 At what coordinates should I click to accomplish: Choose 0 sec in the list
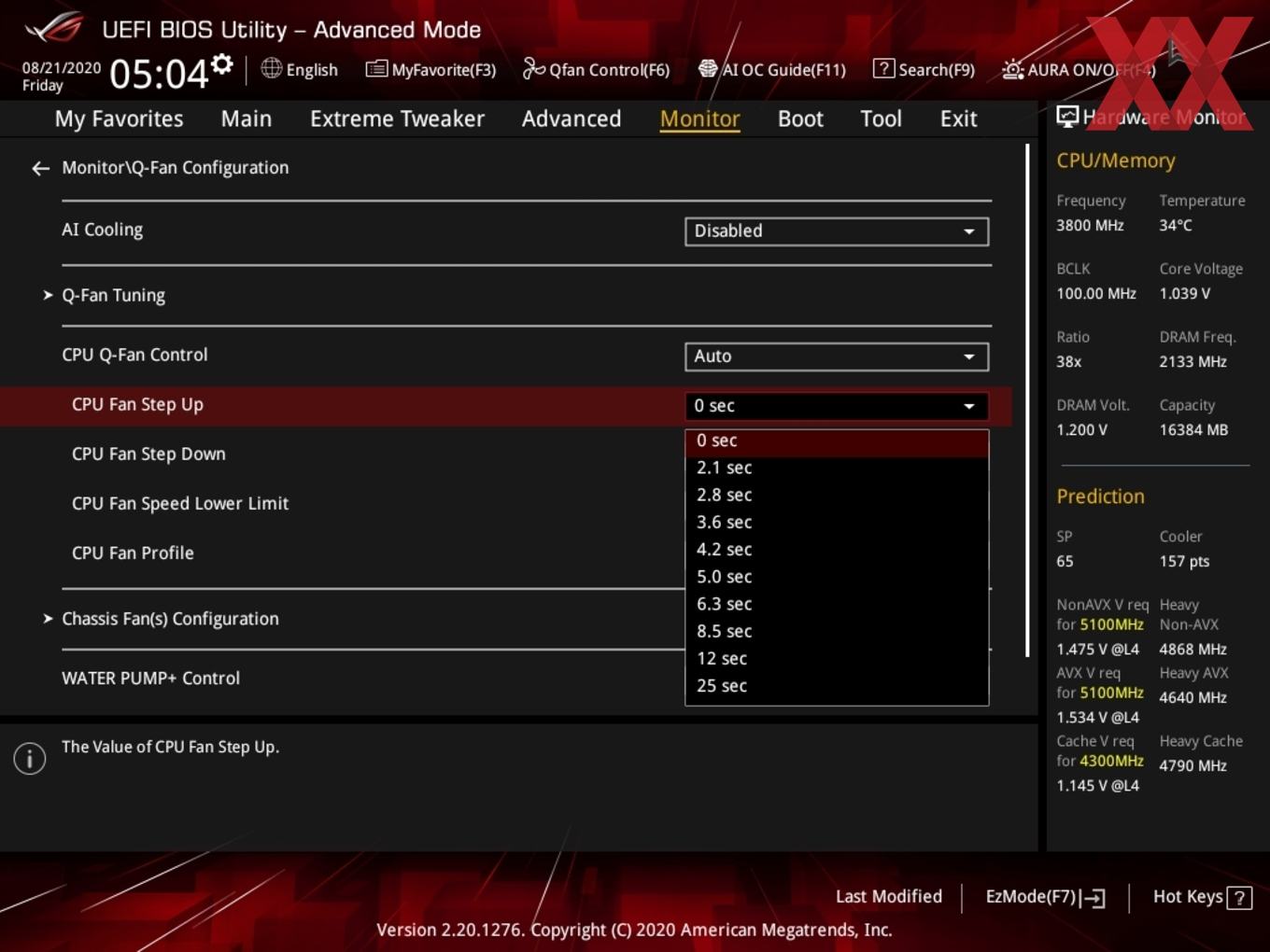click(x=837, y=441)
